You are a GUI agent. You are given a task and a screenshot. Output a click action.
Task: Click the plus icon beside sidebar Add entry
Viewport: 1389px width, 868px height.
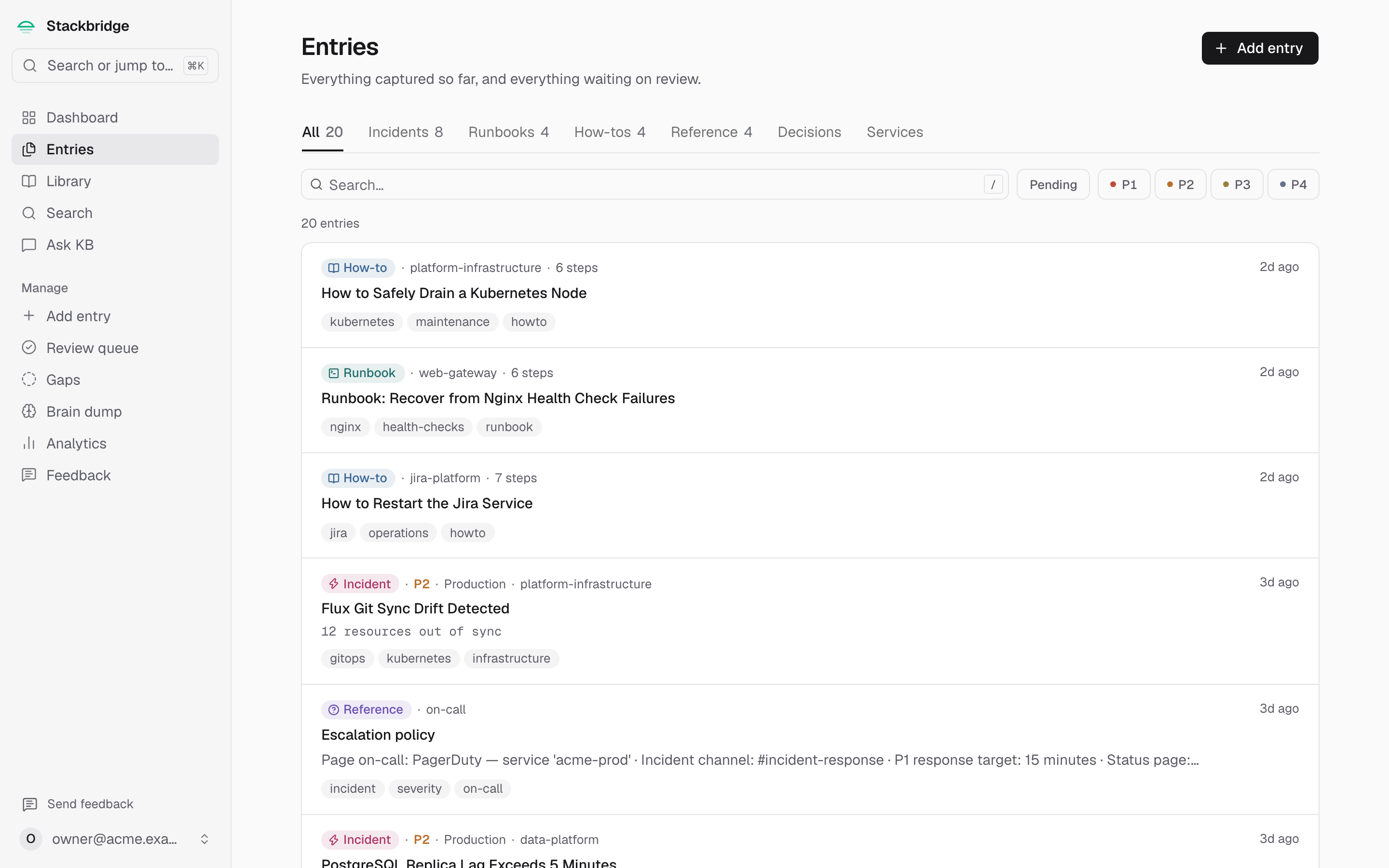[29, 316]
